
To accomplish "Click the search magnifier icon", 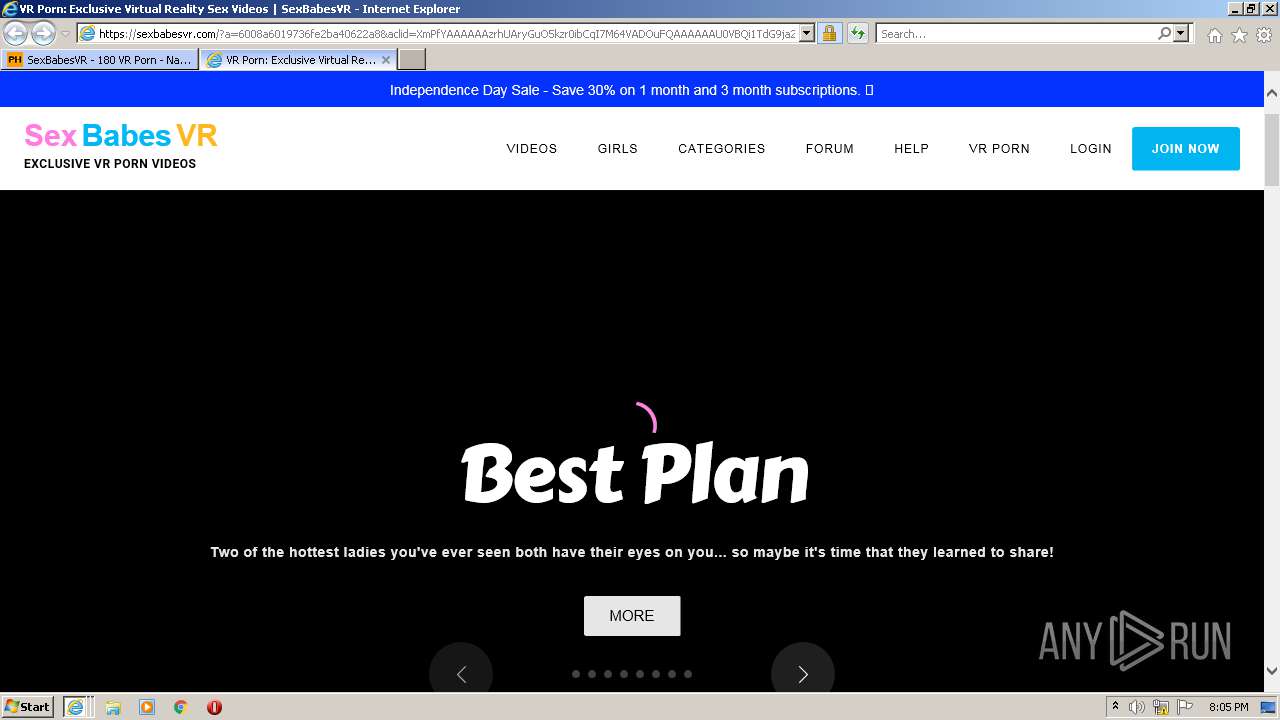I will pyautogui.click(x=1164, y=33).
